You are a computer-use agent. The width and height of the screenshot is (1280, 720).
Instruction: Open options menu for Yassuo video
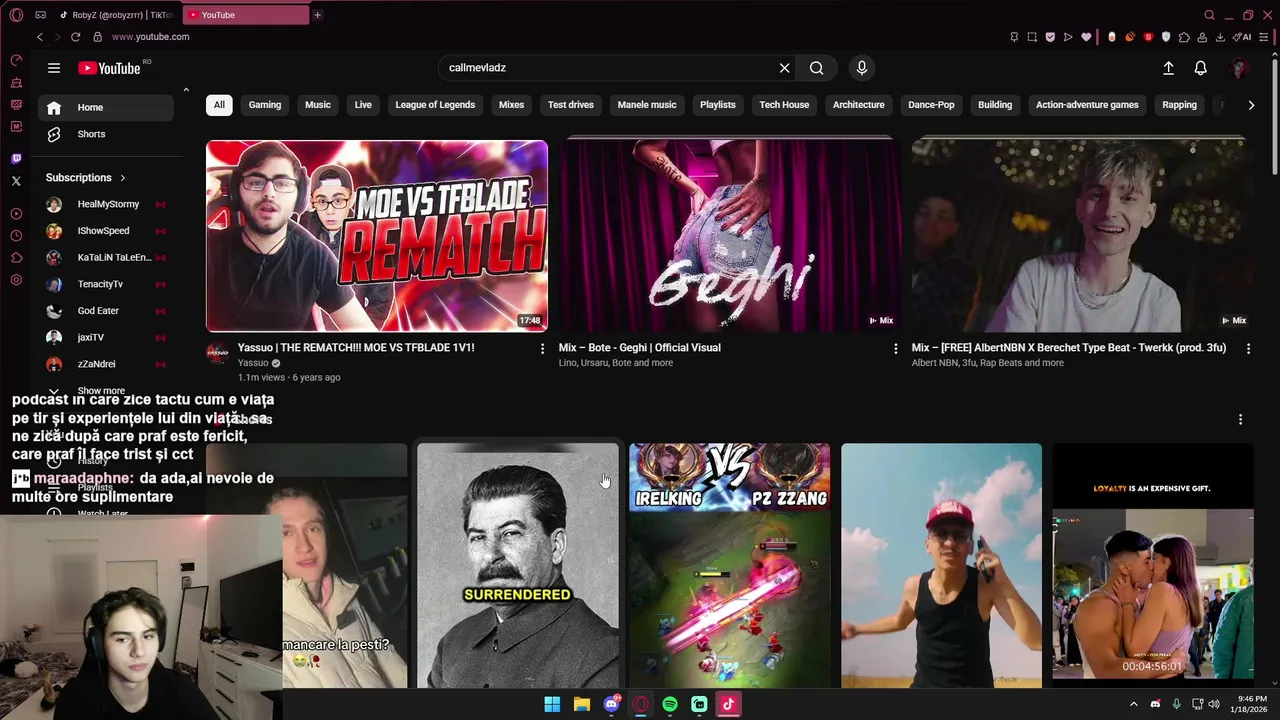(x=543, y=348)
